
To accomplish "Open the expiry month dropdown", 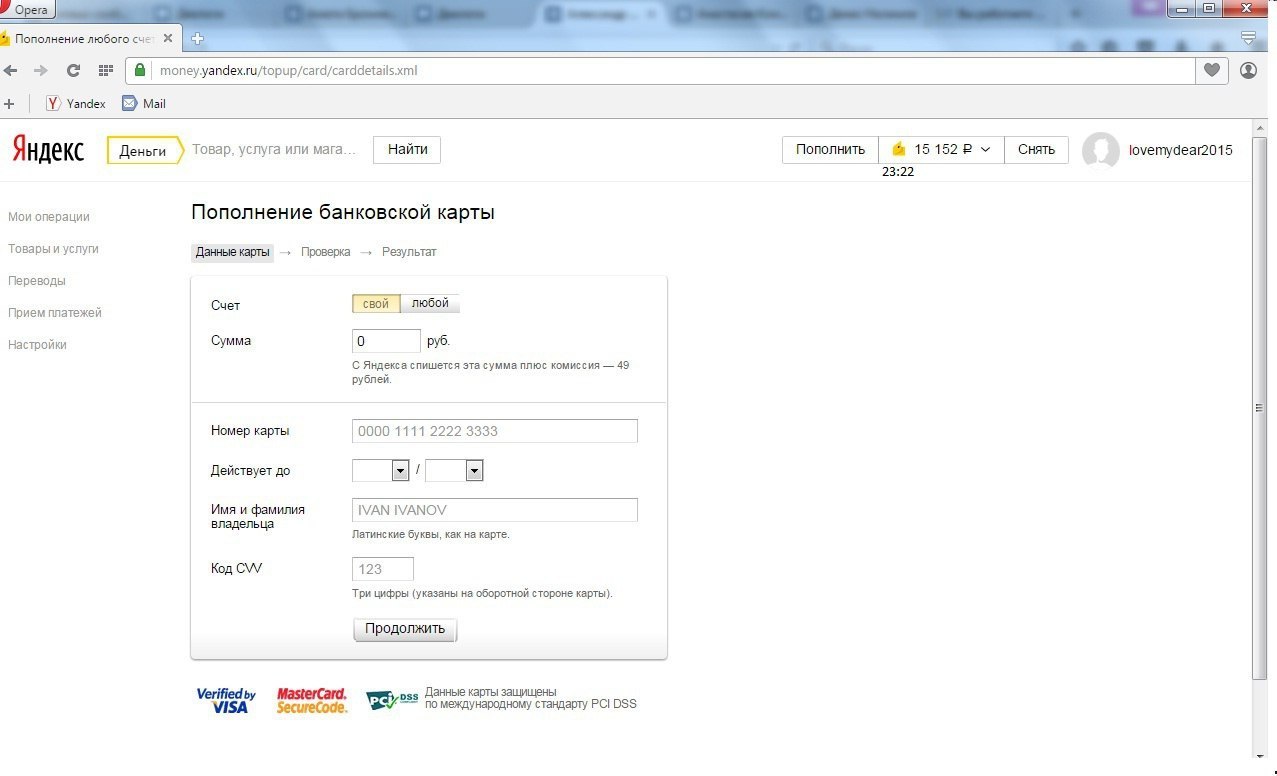I will tap(381, 470).
